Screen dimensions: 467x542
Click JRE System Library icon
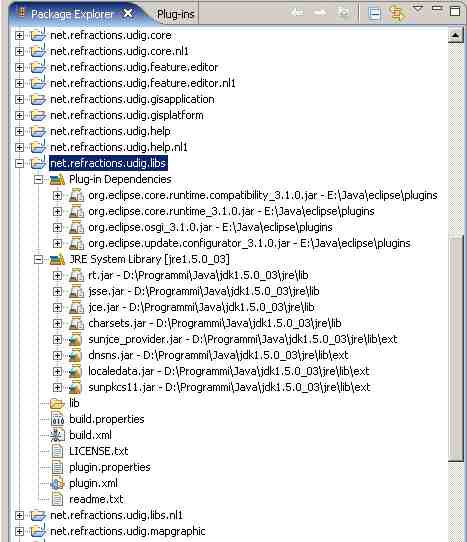[x=57, y=259]
